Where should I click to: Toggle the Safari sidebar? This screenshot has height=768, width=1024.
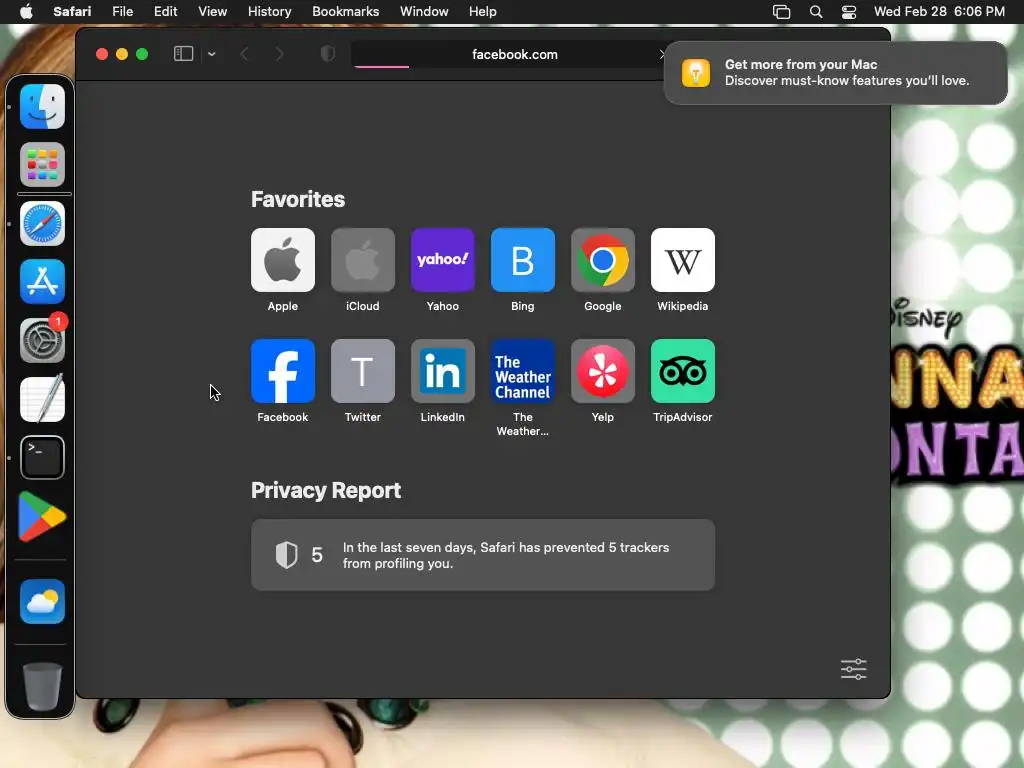[x=184, y=54]
